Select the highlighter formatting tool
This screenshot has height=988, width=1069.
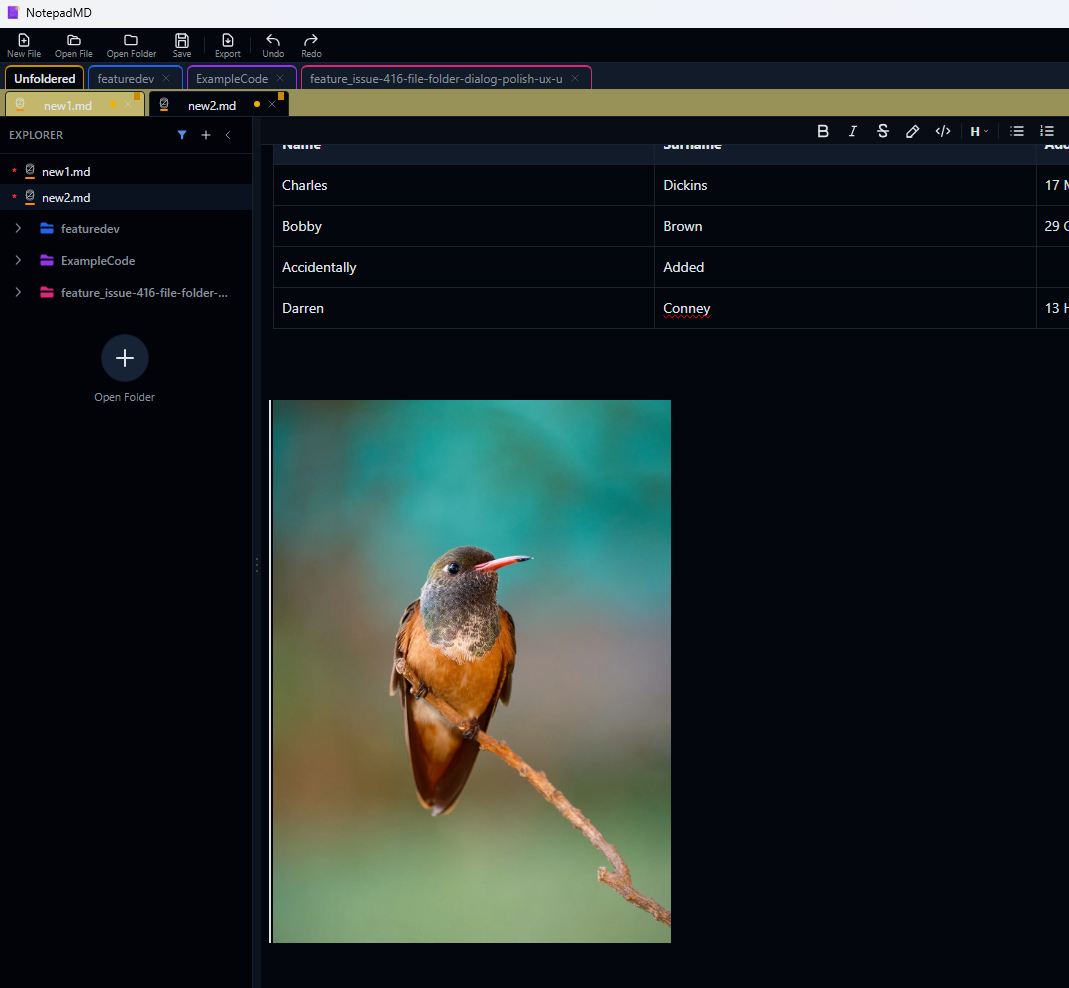tap(912, 132)
